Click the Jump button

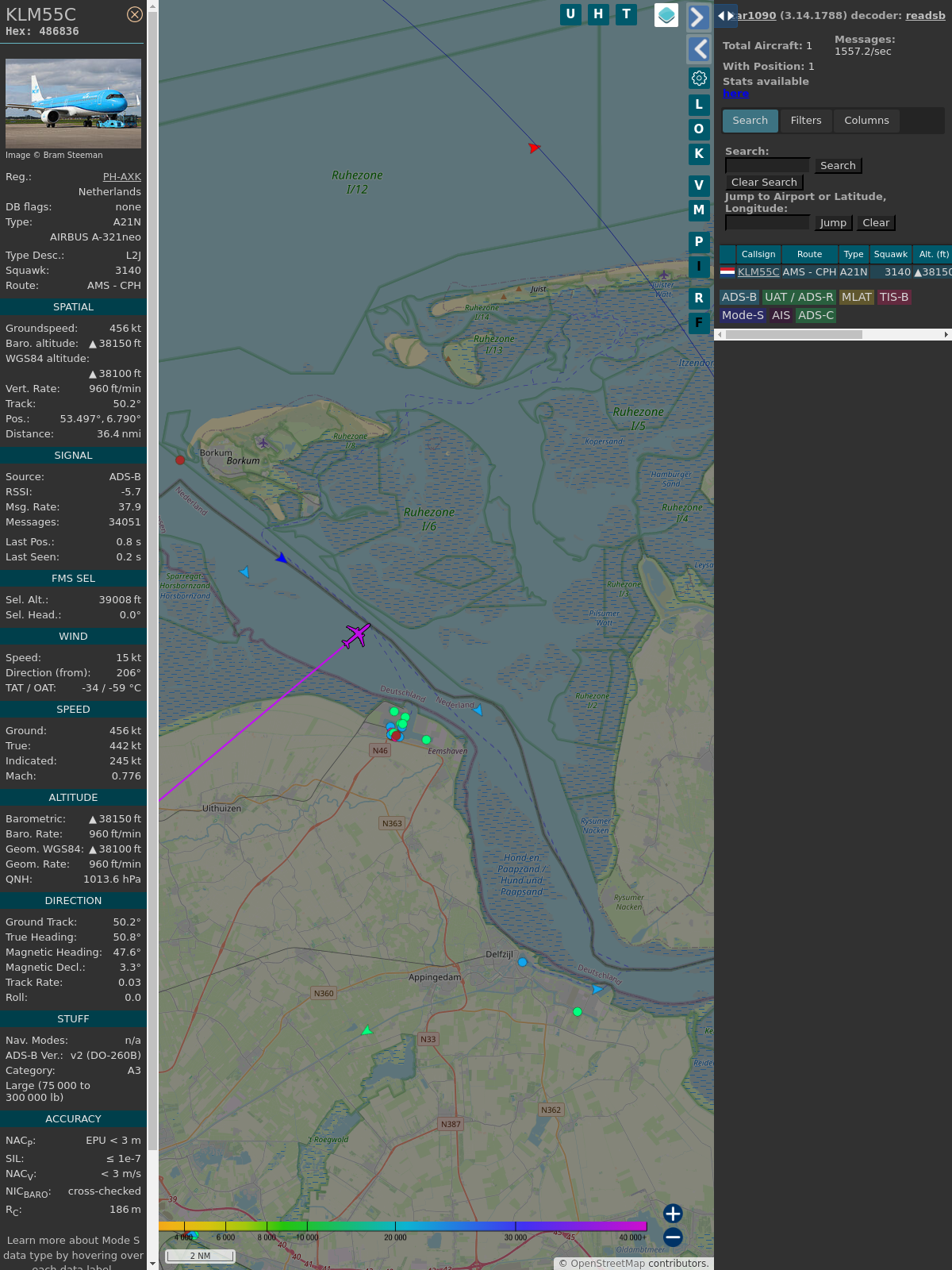833,223
